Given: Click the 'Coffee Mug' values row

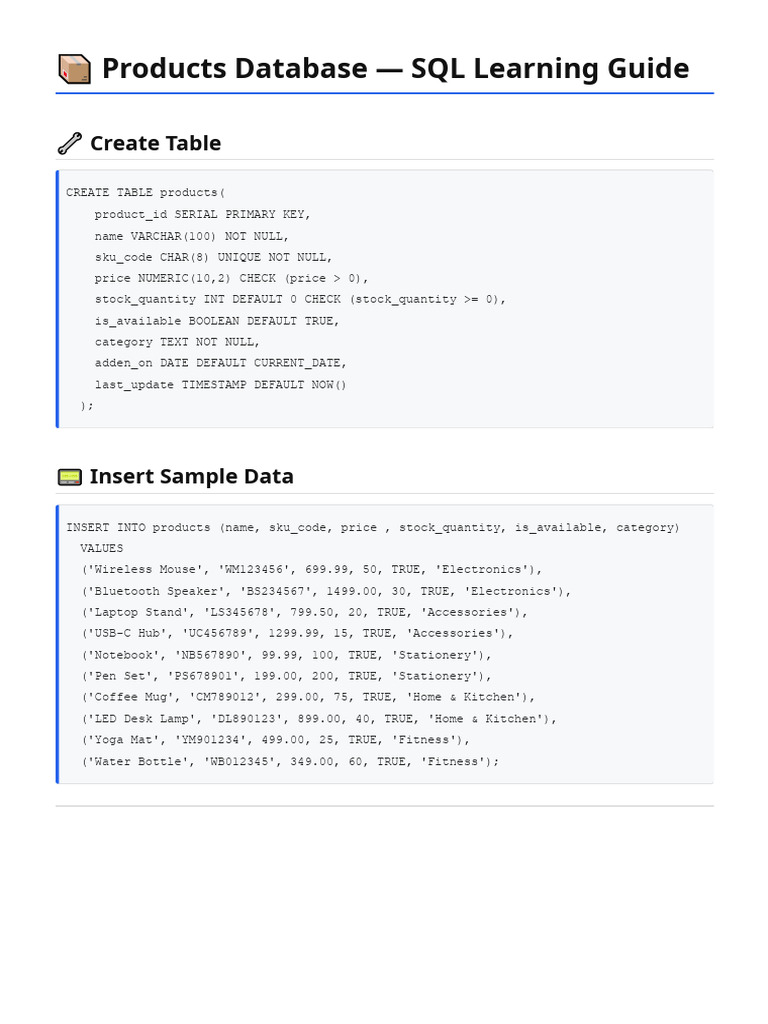Looking at the screenshot, I should click(x=308, y=697).
